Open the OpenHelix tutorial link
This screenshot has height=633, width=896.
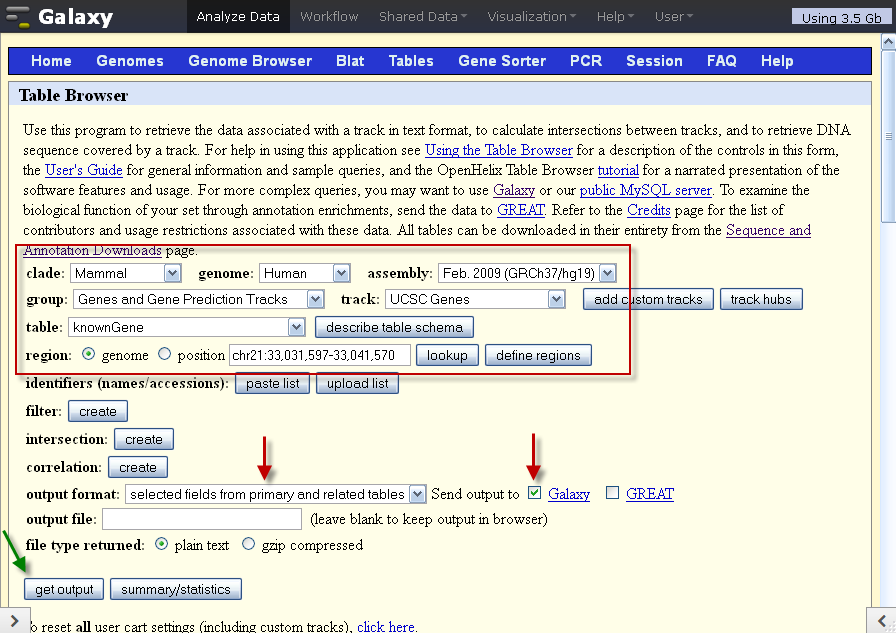click(618, 170)
